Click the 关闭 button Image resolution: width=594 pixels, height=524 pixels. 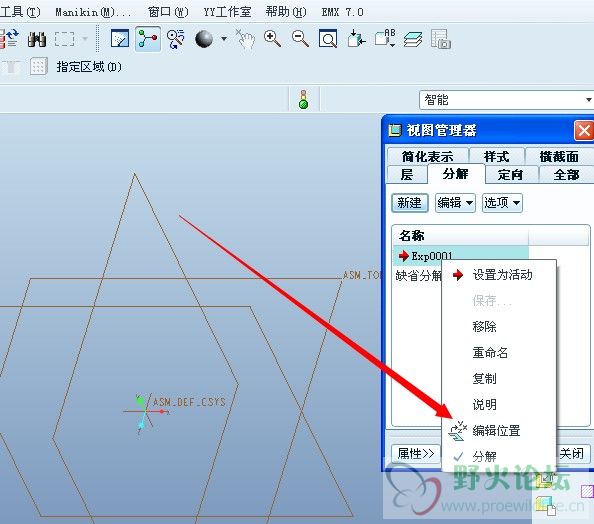[572, 454]
